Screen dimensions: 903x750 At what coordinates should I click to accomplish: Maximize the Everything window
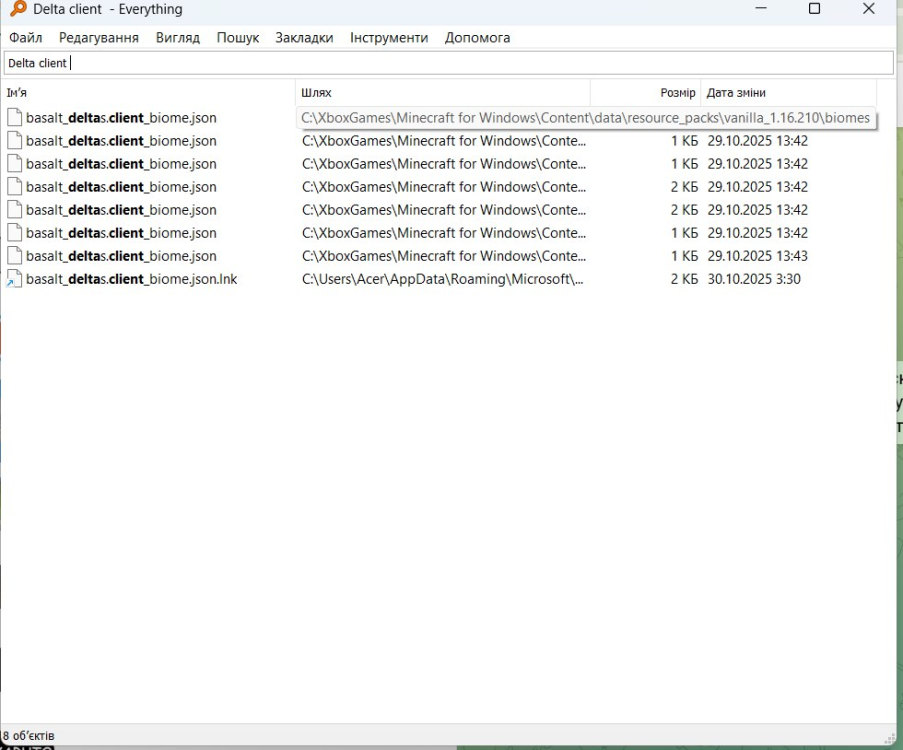(x=814, y=9)
